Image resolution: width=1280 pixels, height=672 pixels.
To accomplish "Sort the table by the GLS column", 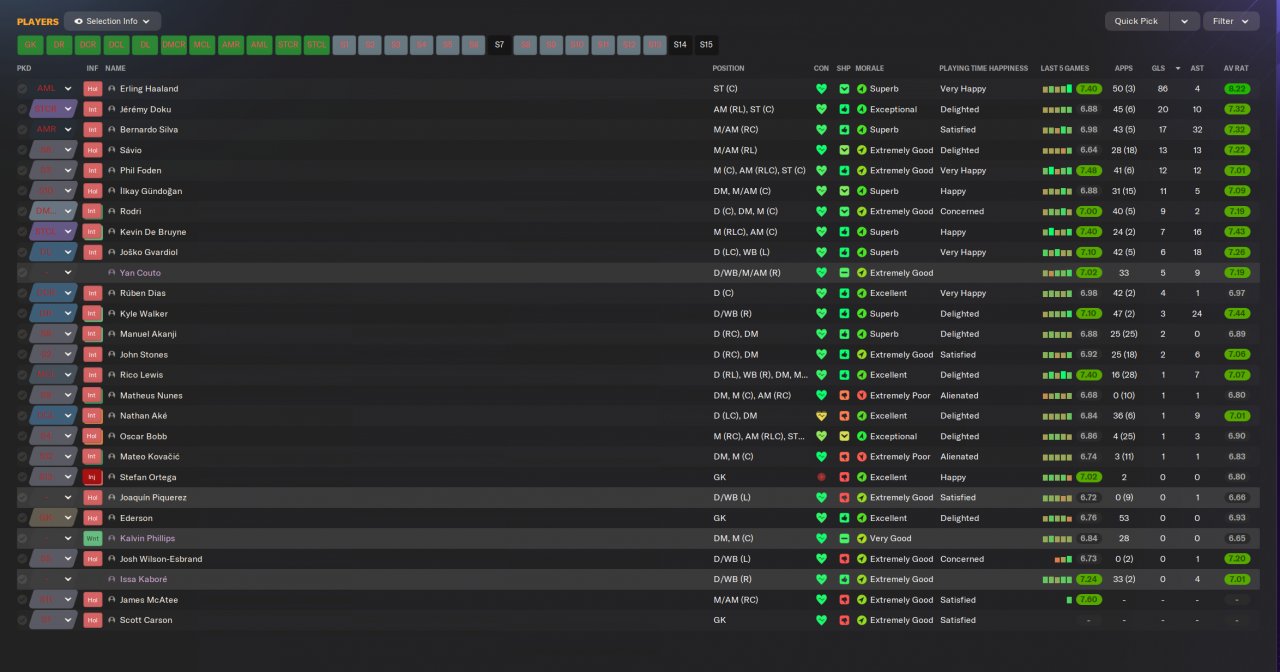I will pyautogui.click(x=1158, y=69).
